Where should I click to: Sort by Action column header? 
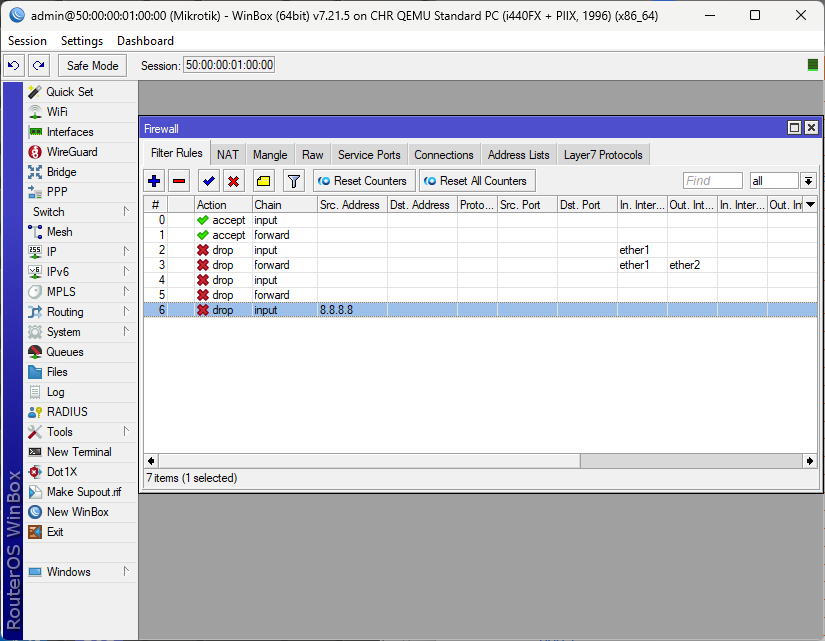click(223, 205)
